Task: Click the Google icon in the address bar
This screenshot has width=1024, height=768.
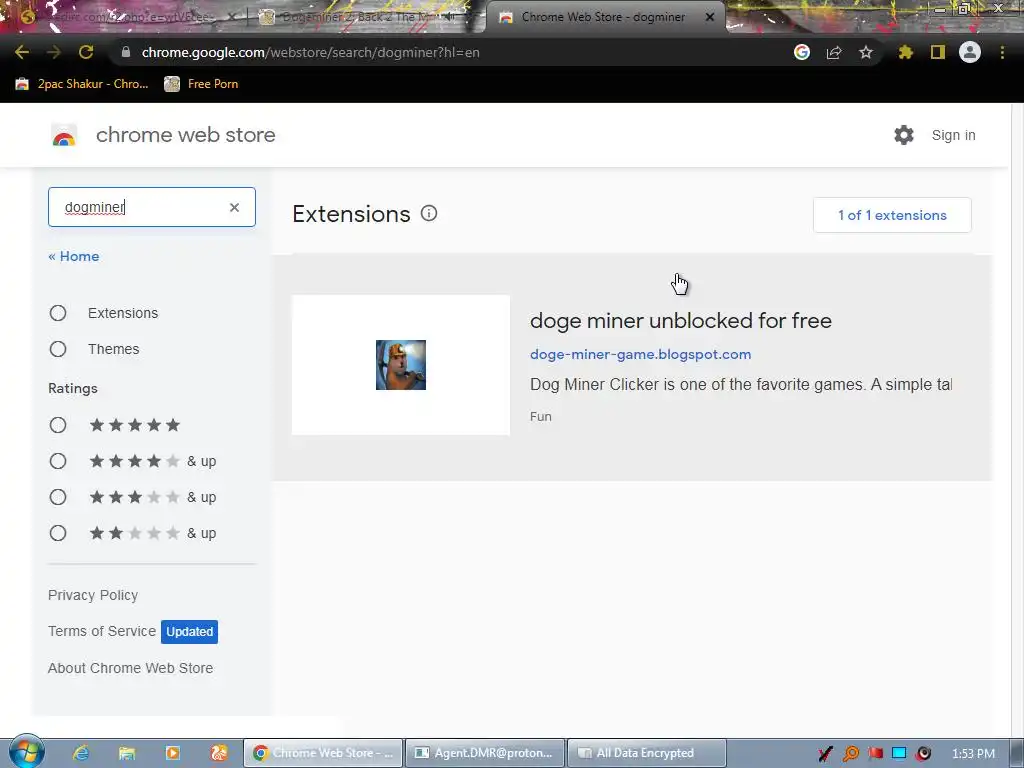Action: coord(802,52)
